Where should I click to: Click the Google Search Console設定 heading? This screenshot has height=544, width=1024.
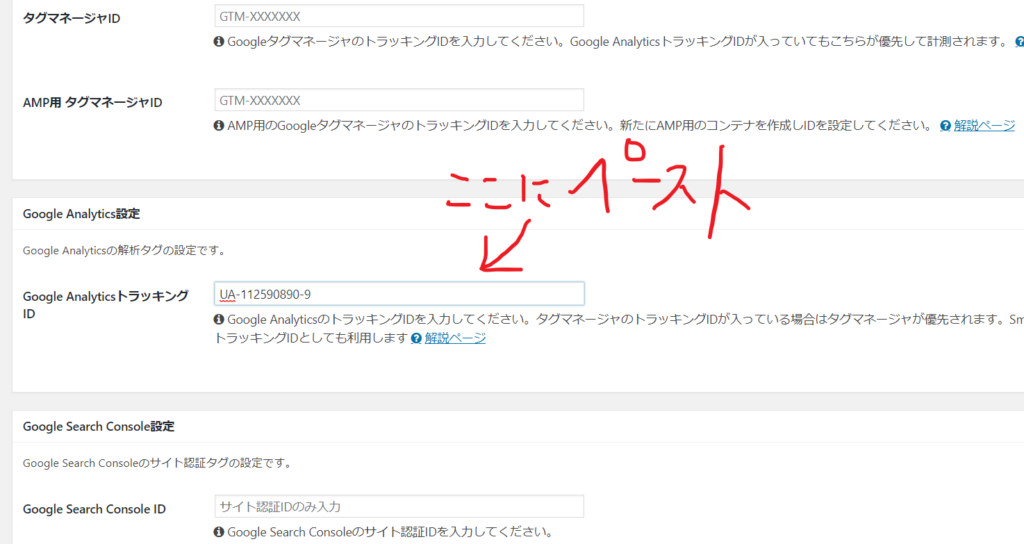(x=99, y=426)
